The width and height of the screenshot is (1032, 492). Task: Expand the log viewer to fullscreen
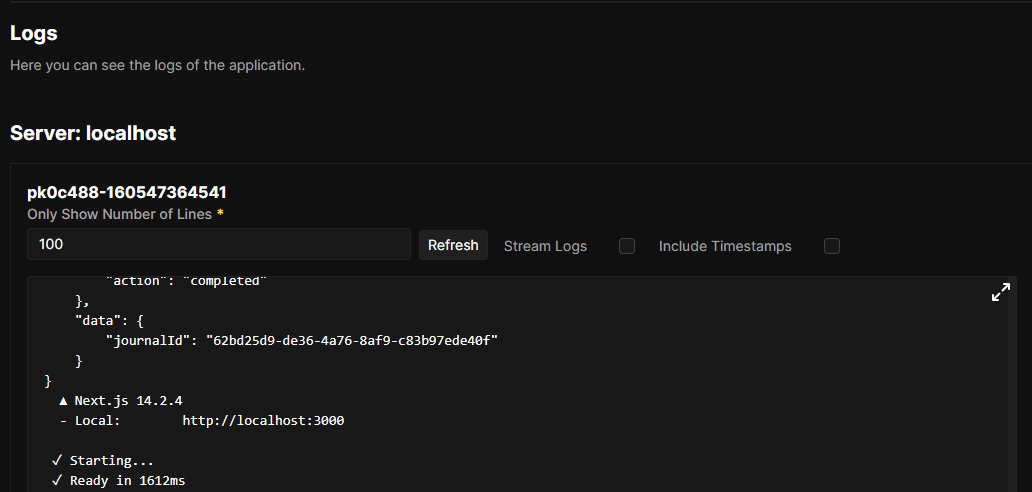[1000, 293]
